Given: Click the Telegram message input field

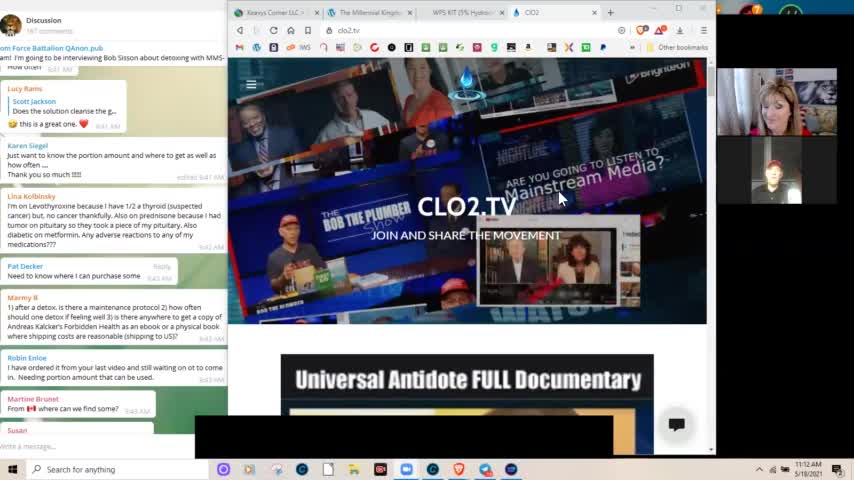Looking at the screenshot, I should tap(97, 446).
